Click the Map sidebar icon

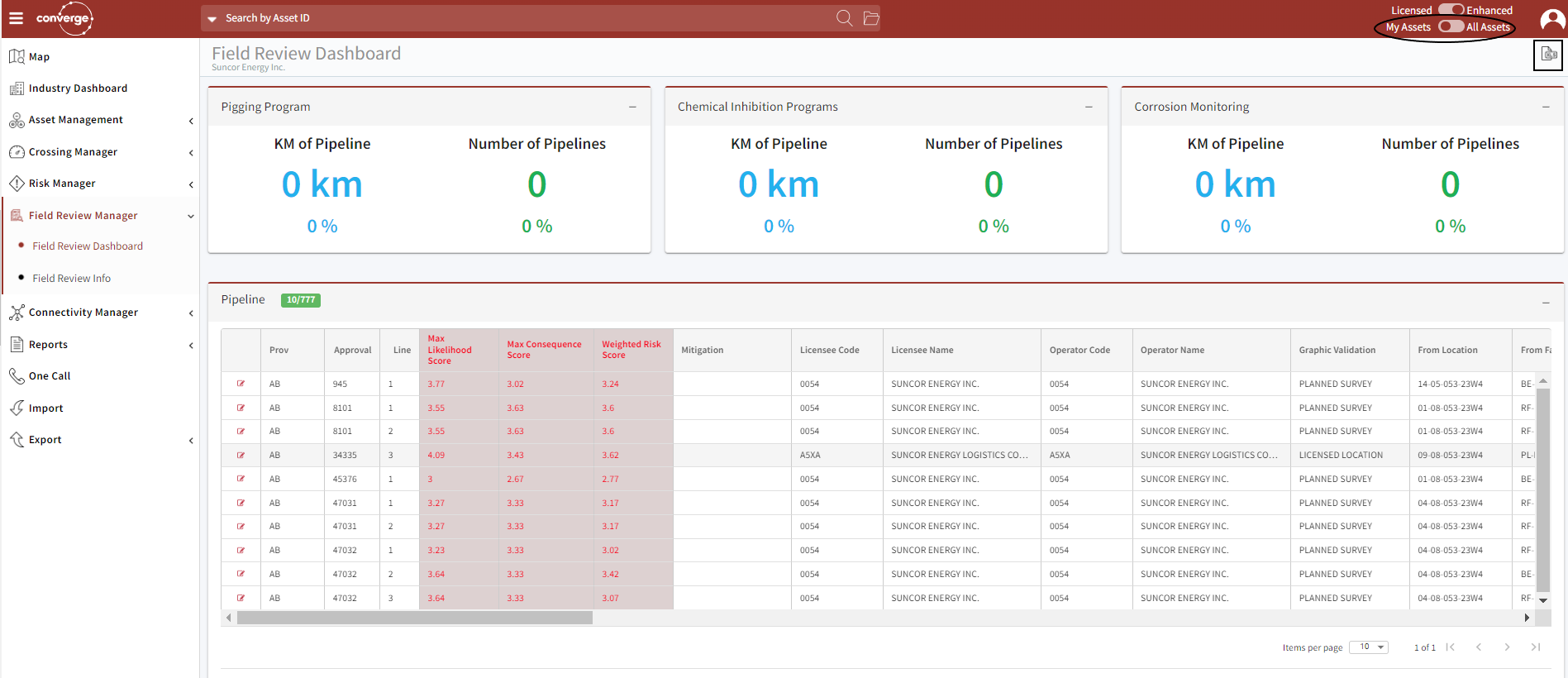click(17, 57)
